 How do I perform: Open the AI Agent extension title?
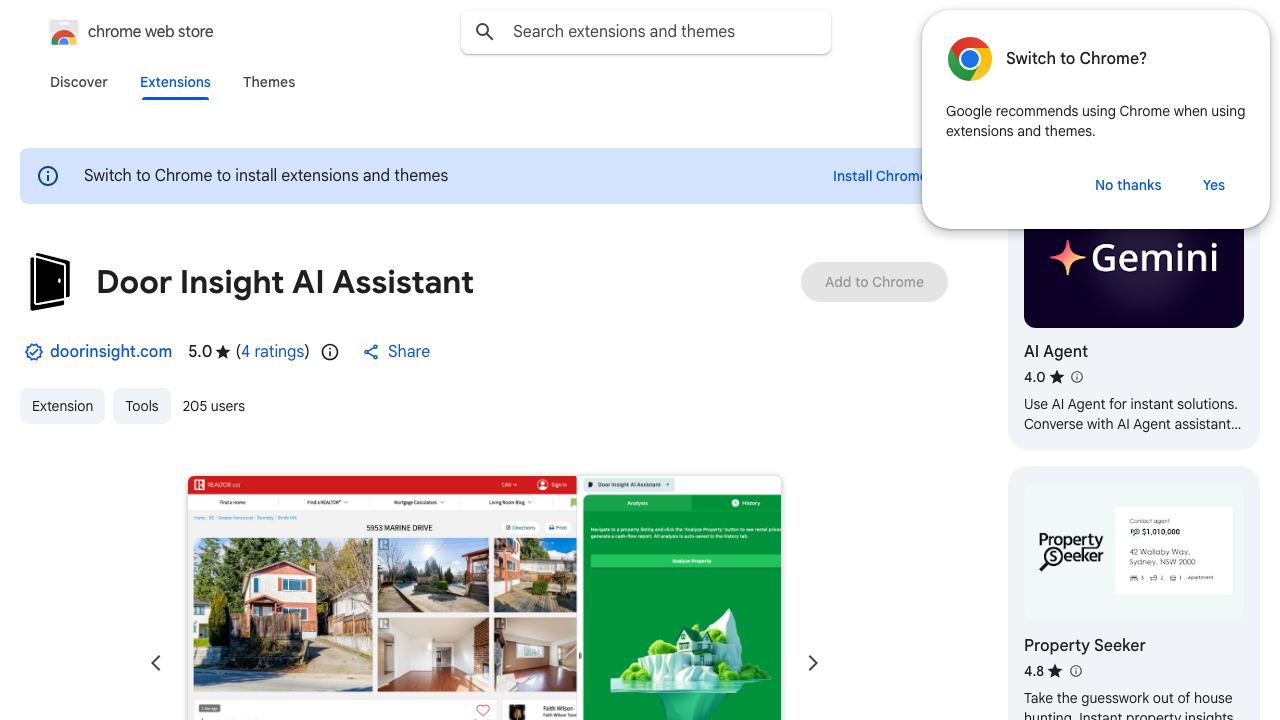(1056, 351)
